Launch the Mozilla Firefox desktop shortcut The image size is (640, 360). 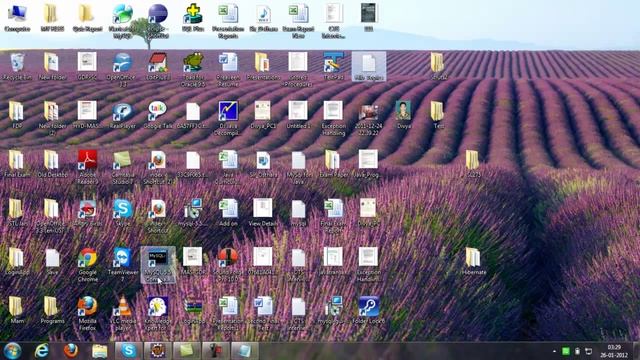coord(87,313)
